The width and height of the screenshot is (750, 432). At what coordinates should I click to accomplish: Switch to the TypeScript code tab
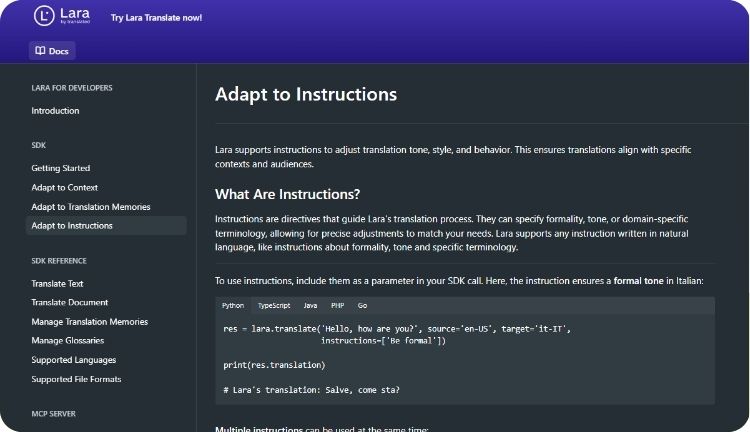(x=274, y=305)
